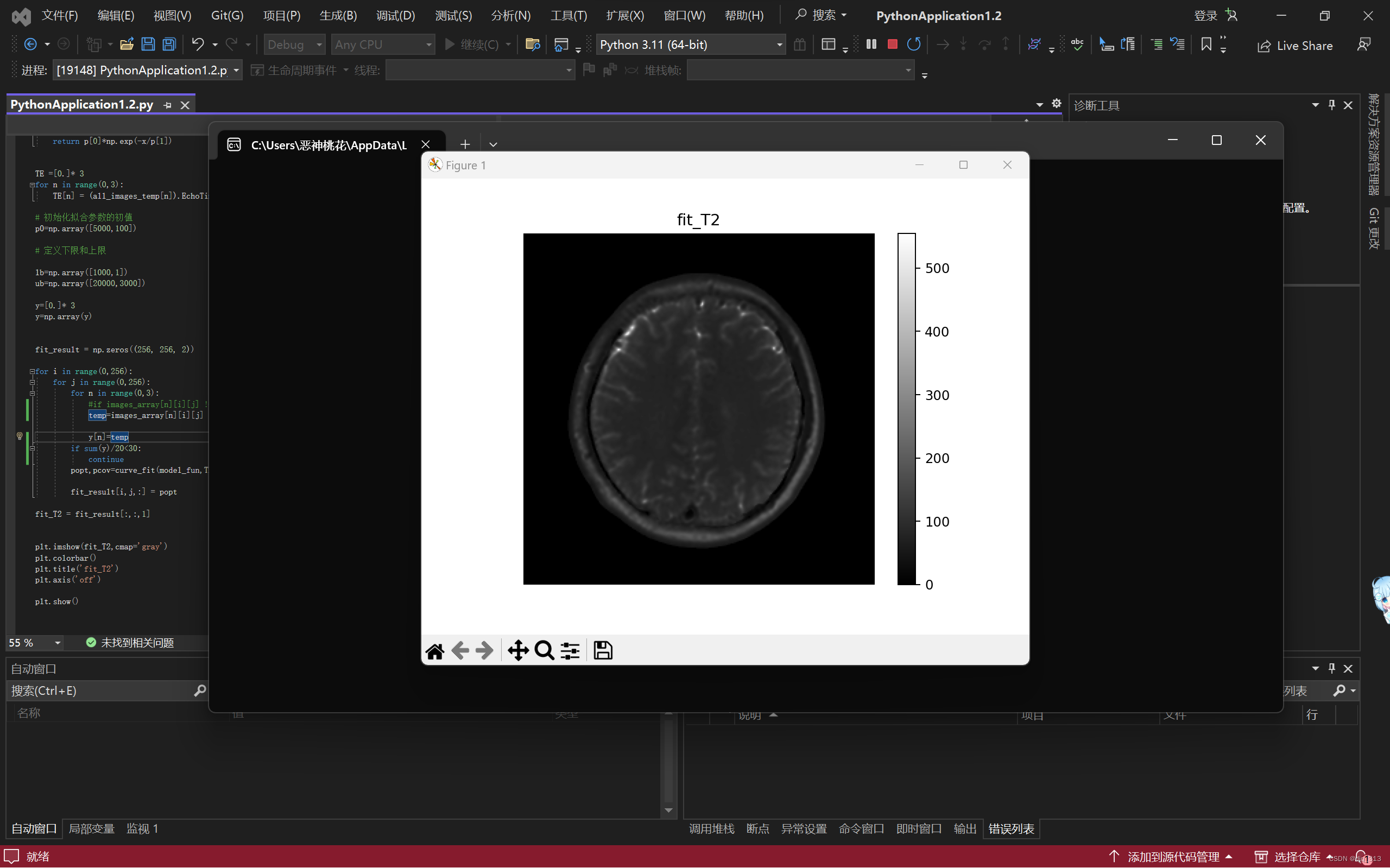Open matplotlib Configure subplots sliders icon
Viewport: 1390px width, 868px height.
point(570,651)
